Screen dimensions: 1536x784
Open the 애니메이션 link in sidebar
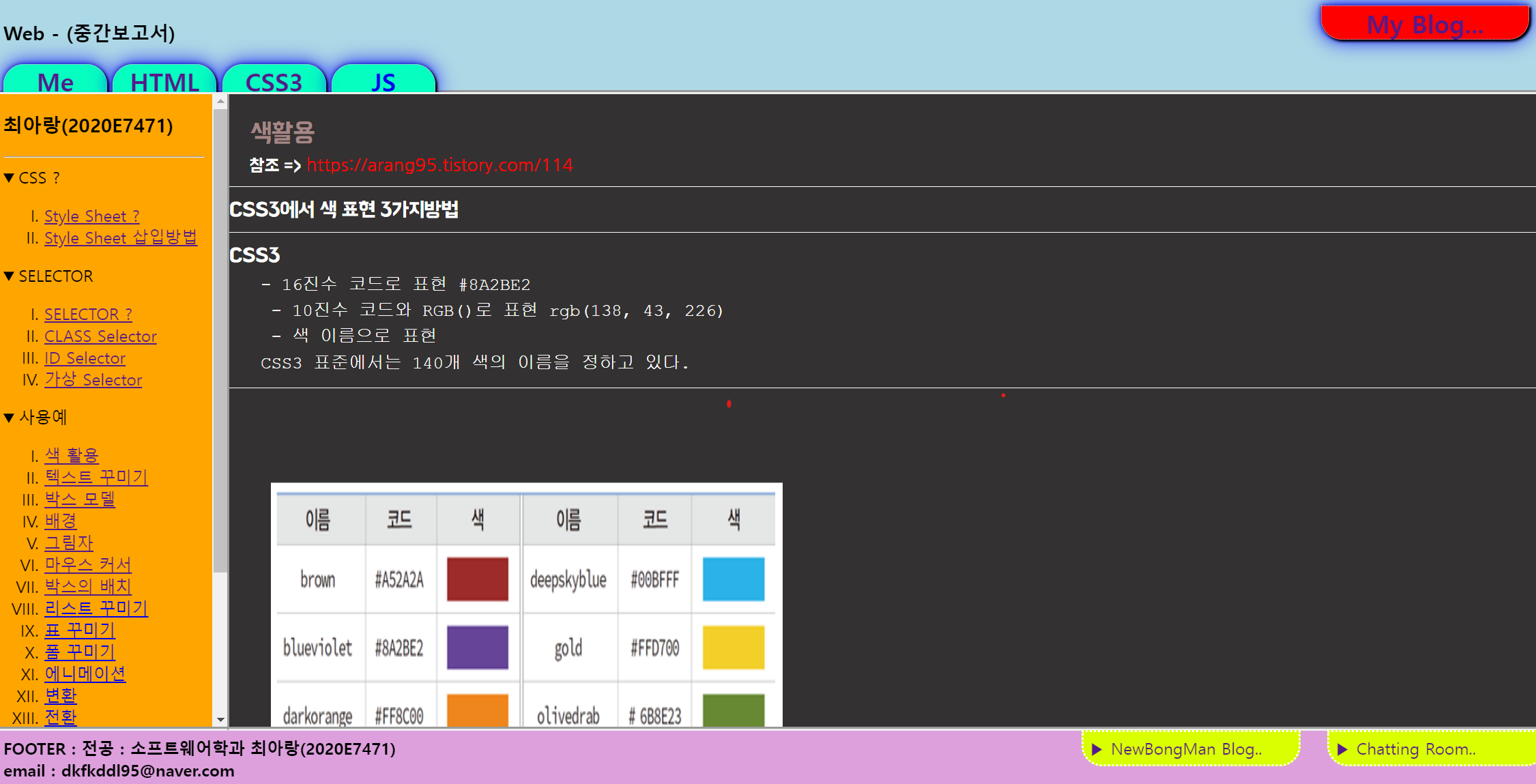click(85, 674)
